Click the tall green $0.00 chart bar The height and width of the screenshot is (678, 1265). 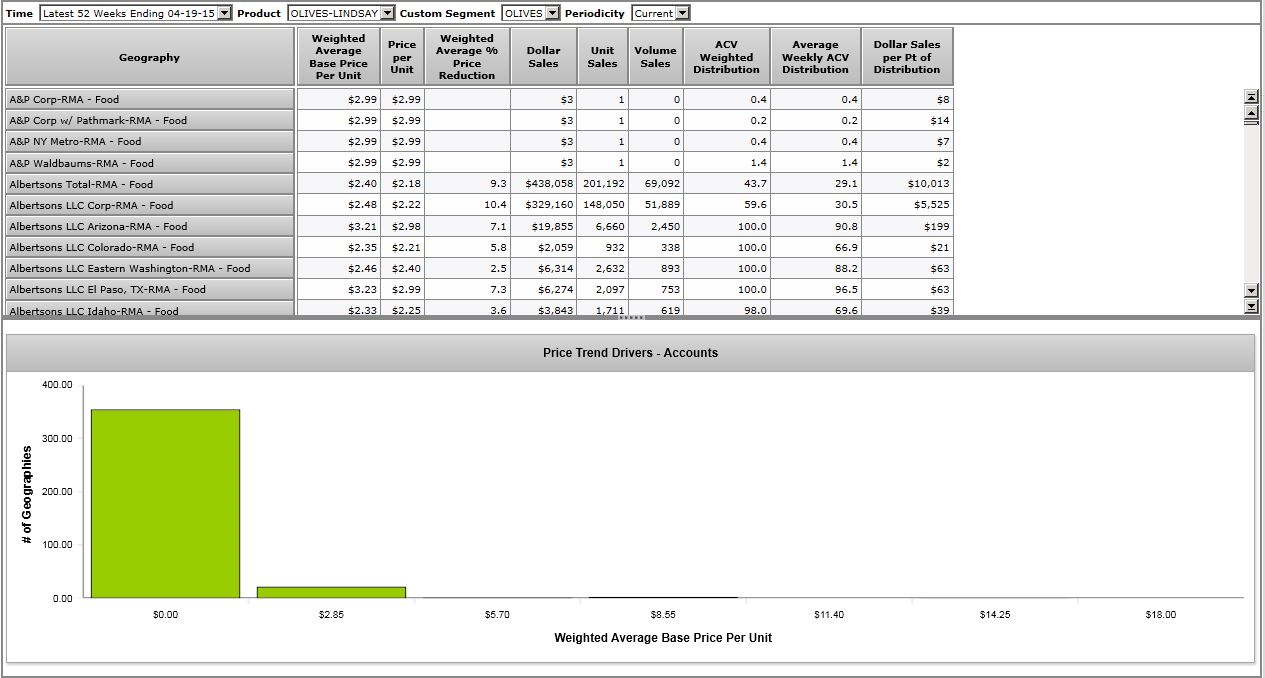tap(165, 503)
